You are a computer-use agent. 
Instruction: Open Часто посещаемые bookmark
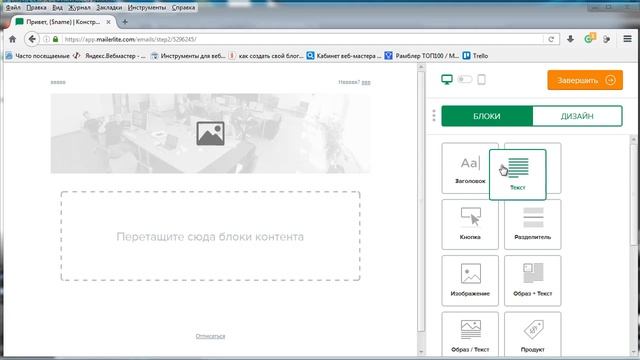click(x=38, y=56)
